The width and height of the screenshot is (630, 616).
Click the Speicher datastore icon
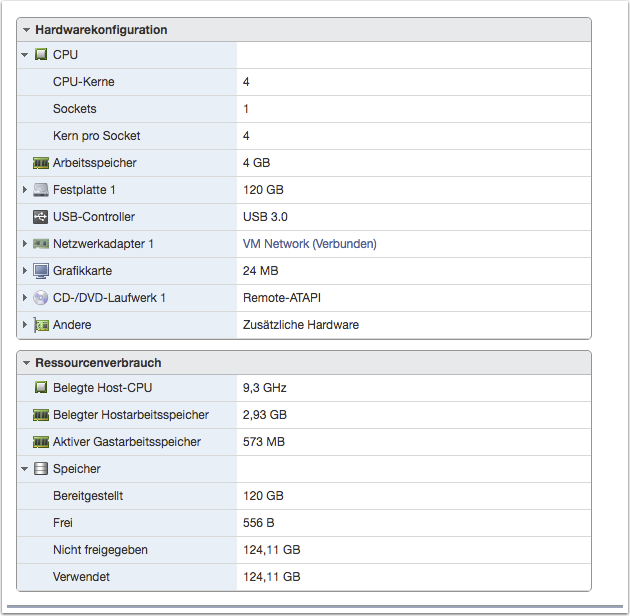tap(41, 469)
